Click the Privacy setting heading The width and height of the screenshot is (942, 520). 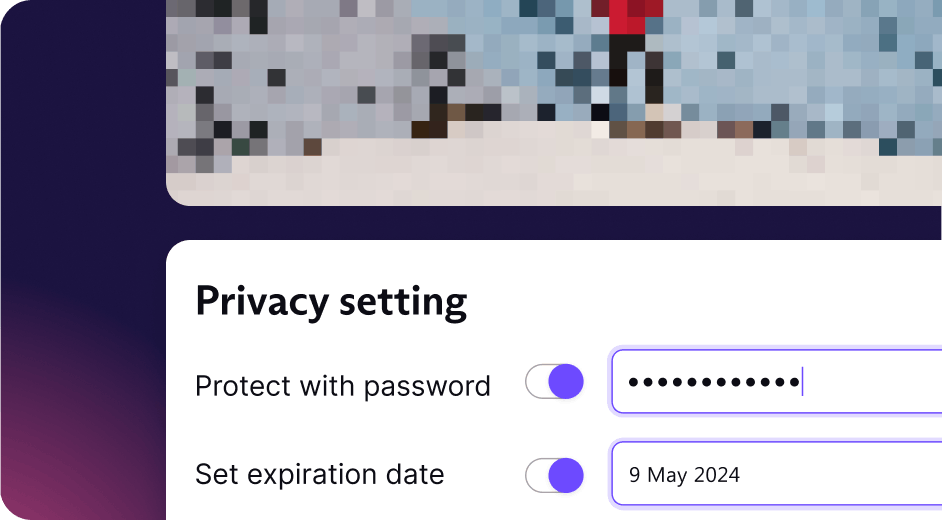click(331, 301)
